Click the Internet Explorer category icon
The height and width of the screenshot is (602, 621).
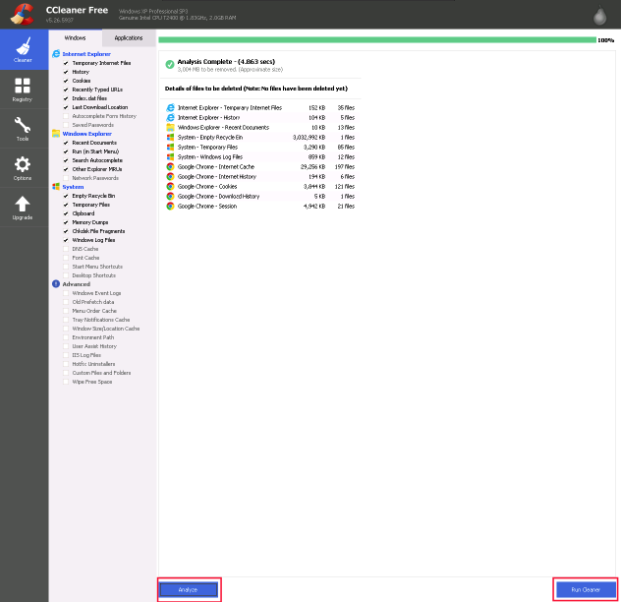56,54
